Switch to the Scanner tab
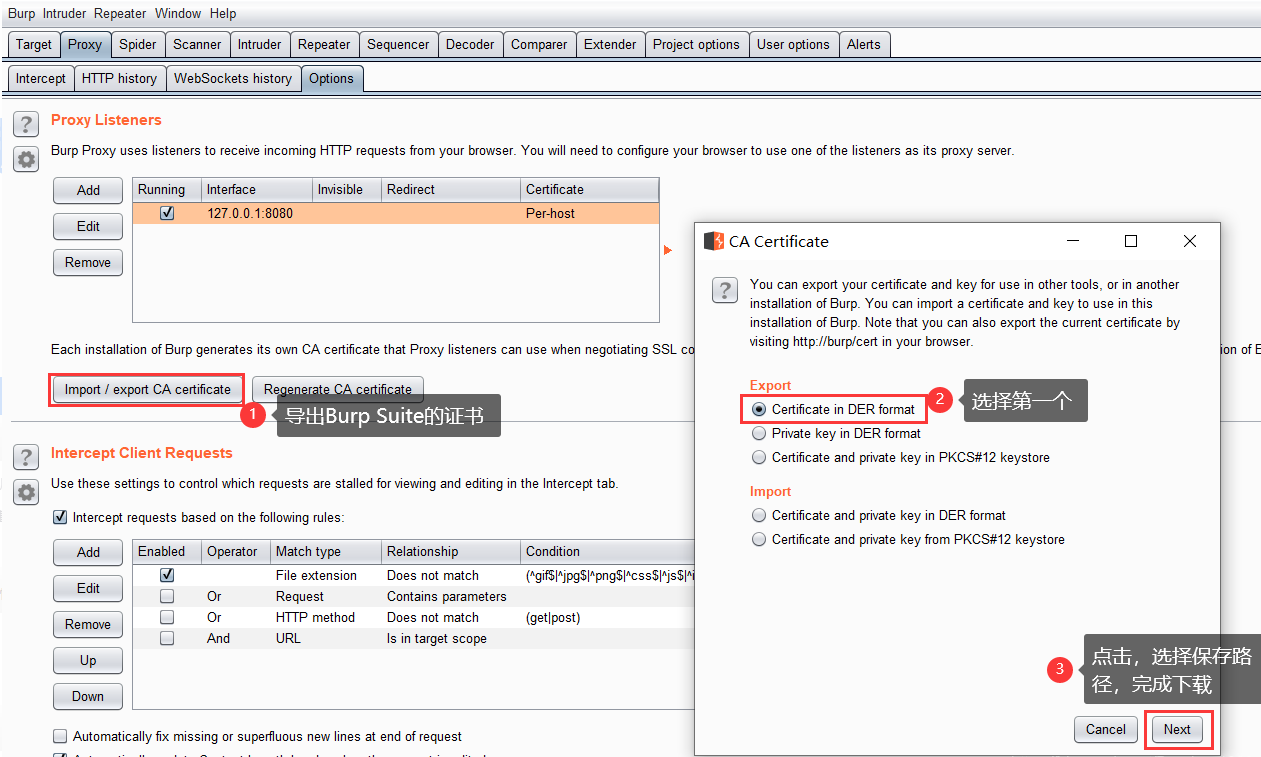Screen dimensions: 1261x757 tap(197, 44)
